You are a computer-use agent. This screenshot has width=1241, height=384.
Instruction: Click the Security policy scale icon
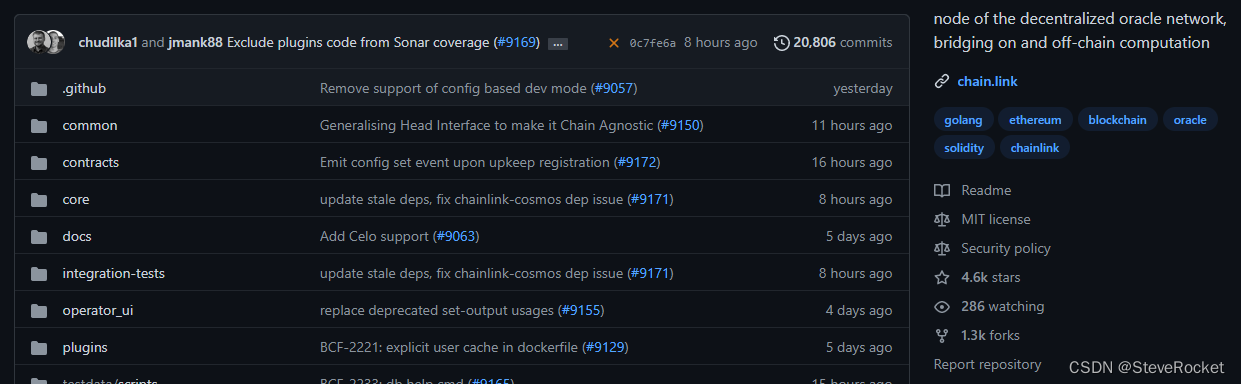(941, 248)
